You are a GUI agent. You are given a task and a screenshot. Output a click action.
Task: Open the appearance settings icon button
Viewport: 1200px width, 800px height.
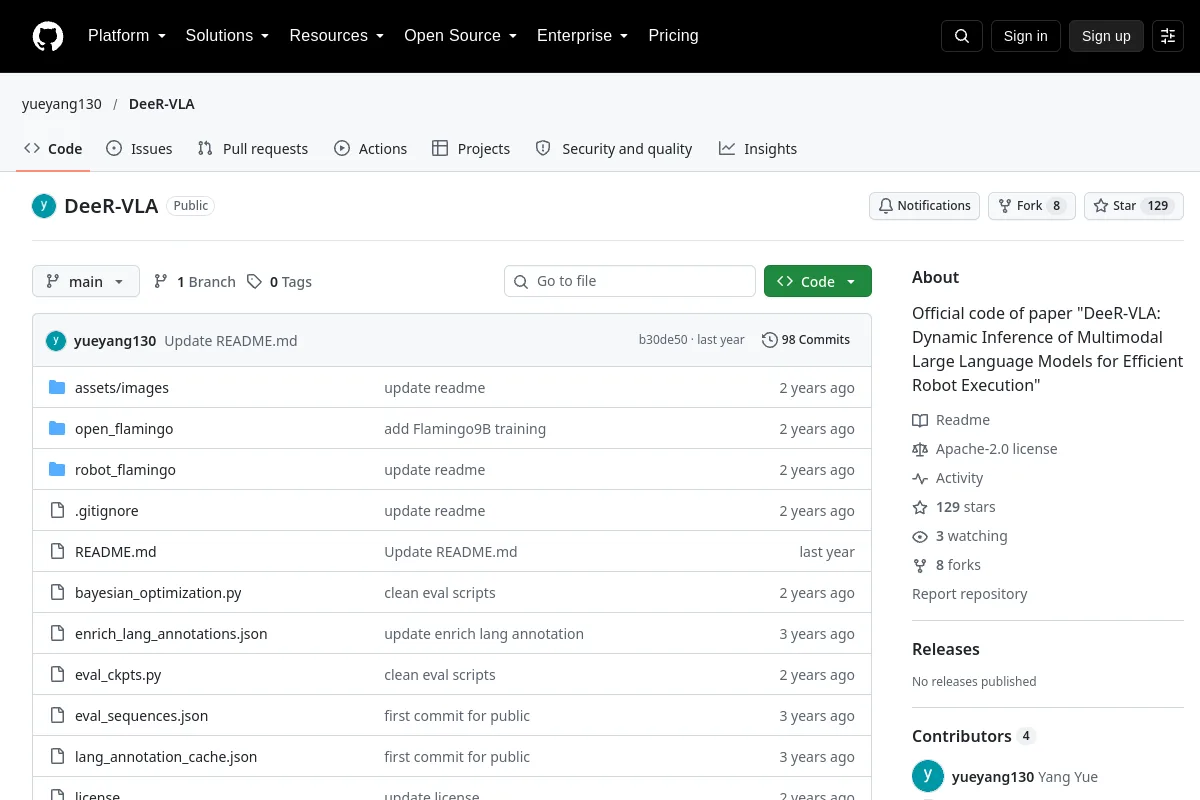tap(1168, 36)
